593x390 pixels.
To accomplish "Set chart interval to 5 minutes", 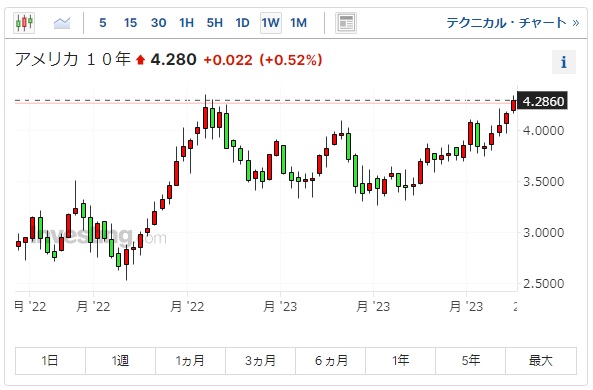I will click(x=102, y=23).
